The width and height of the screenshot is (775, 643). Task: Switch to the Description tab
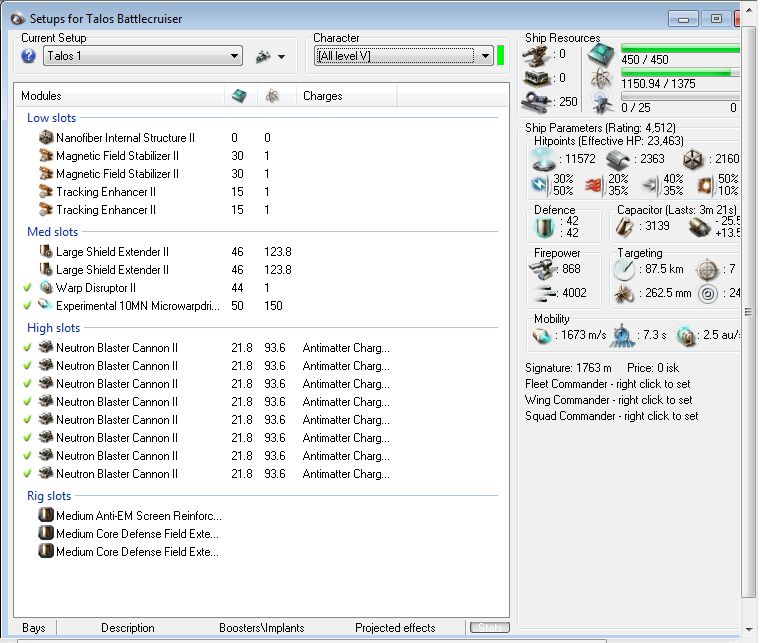point(128,628)
